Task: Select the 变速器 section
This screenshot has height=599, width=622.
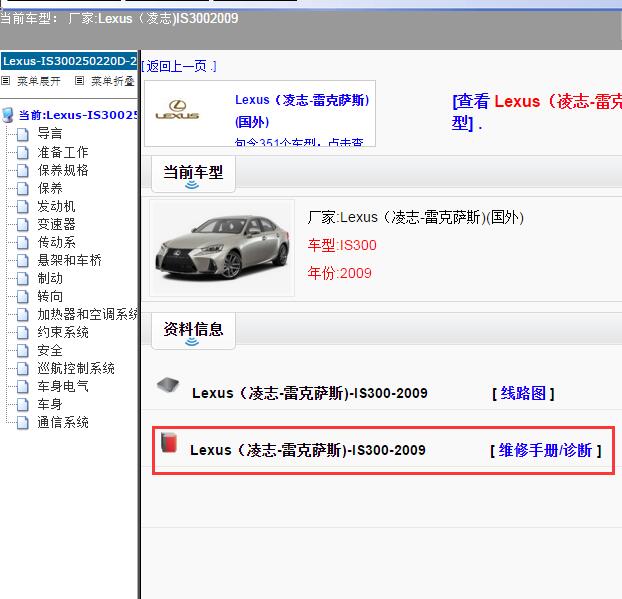Action: pyautogui.click(x=56, y=224)
